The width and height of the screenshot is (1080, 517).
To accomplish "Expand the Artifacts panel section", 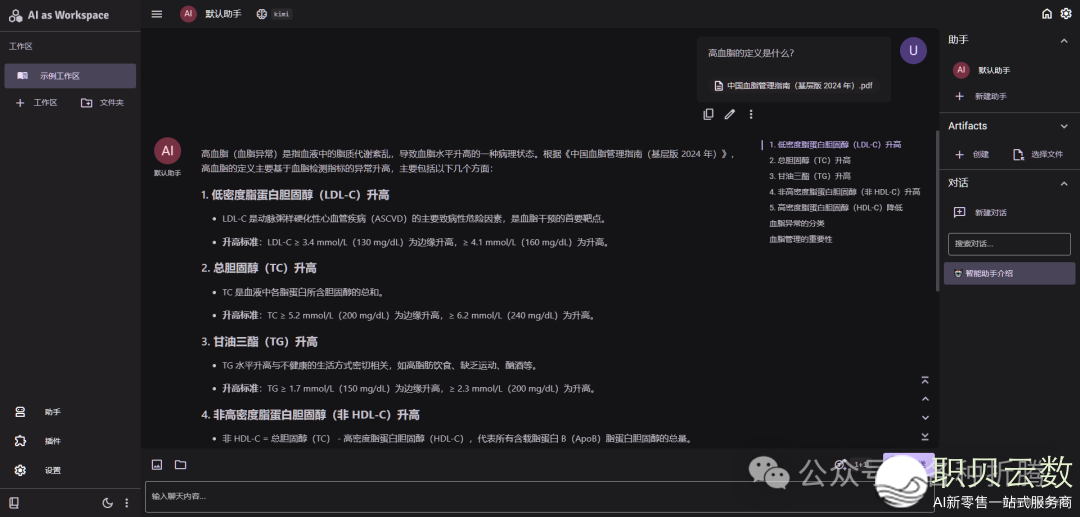I will [x=1063, y=126].
